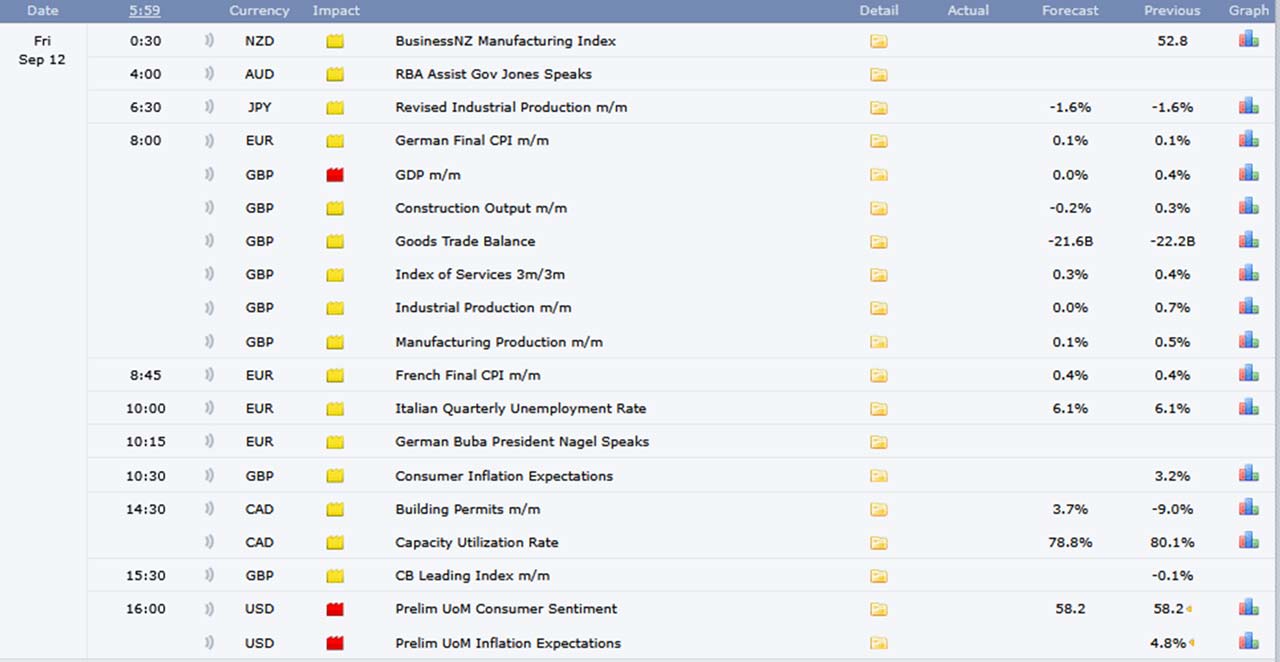The width and height of the screenshot is (1280, 662).
Task: Toggle sound alert for Construction Output m/m
Action: click(x=209, y=208)
